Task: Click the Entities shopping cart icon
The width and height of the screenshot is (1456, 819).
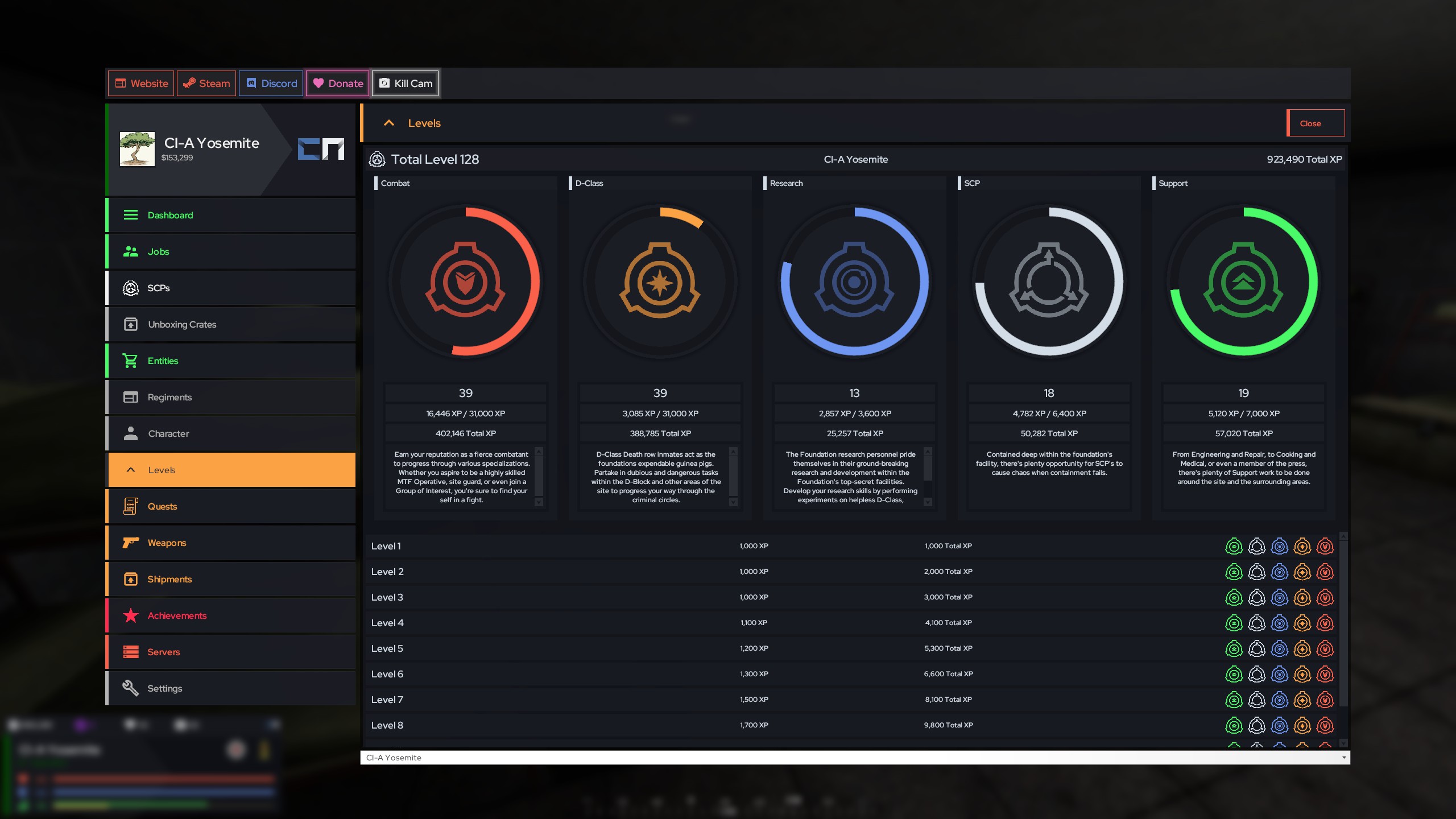Action: pyautogui.click(x=130, y=361)
